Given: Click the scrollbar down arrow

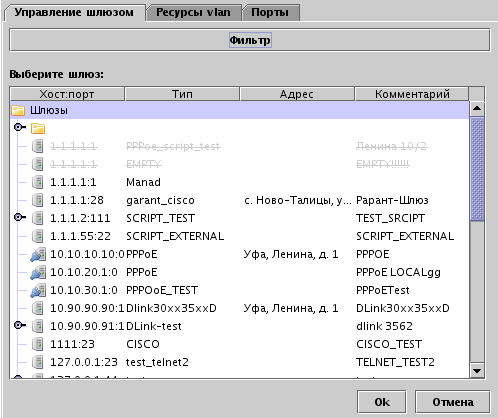Looking at the screenshot, I should 477,371.
